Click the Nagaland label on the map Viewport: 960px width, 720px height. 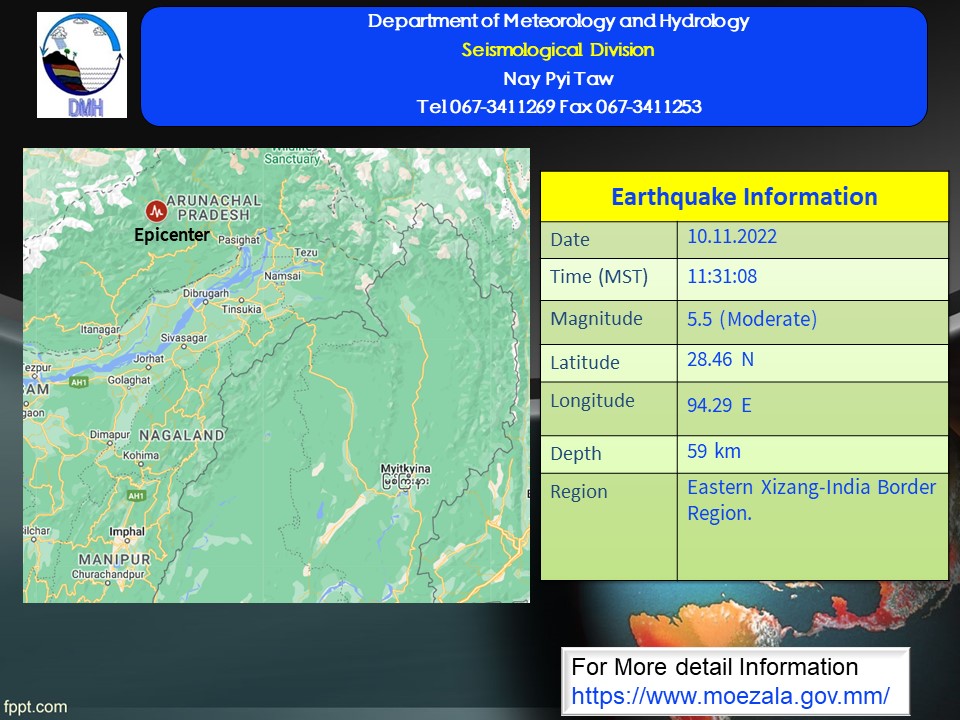point(181,436)
